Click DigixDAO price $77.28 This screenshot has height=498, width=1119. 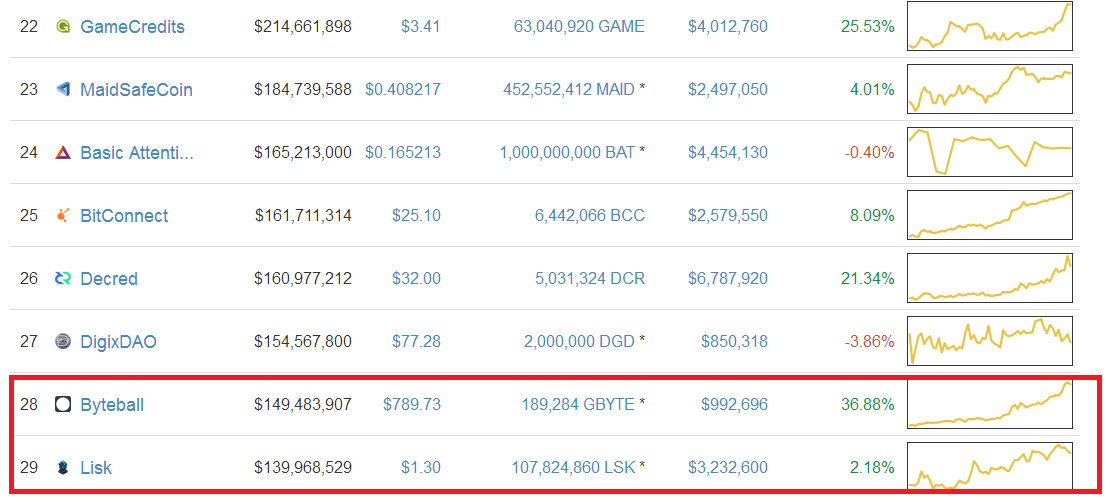[416, 342]
